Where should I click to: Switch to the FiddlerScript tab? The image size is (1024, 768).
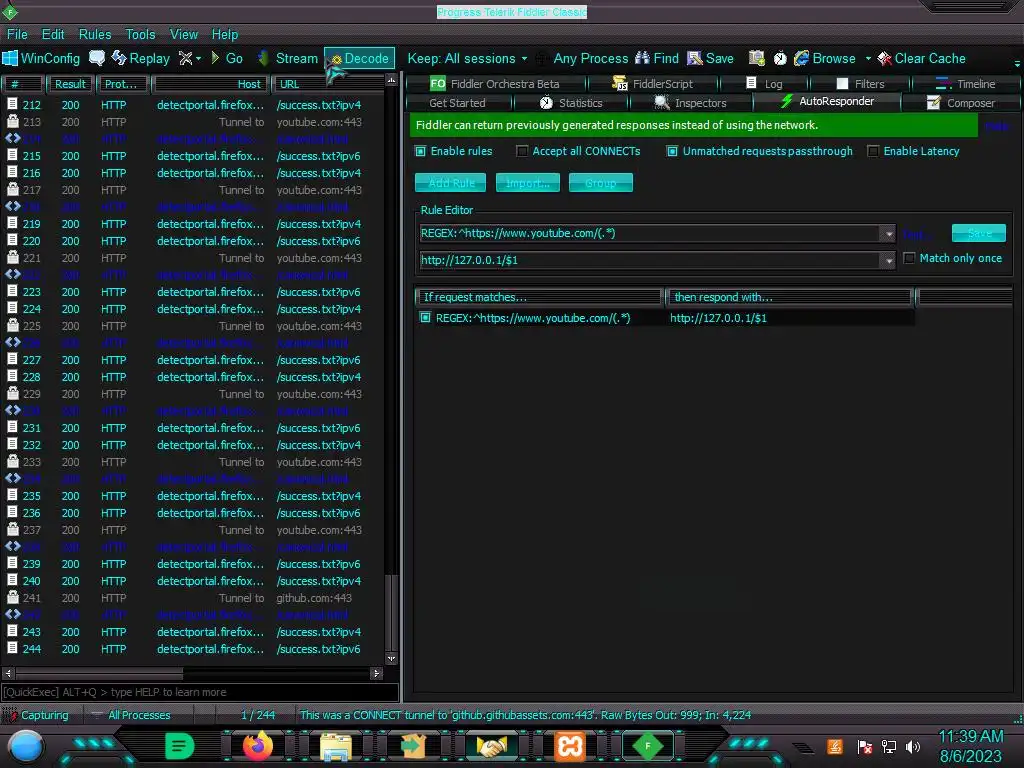(x=652, y=84)
